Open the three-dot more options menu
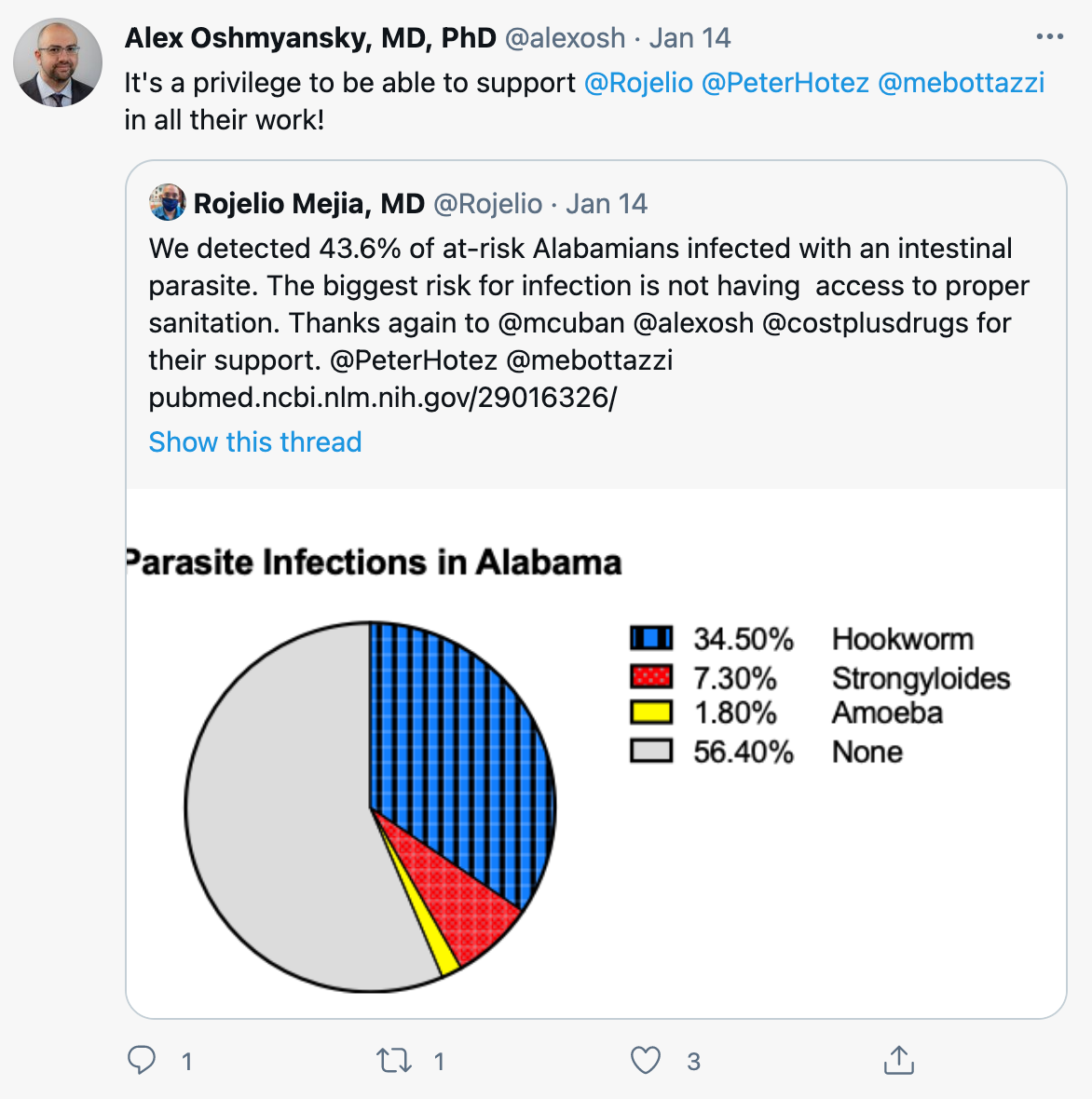This screenshot has width=1092, height=1099. [x=1049, y=37]
